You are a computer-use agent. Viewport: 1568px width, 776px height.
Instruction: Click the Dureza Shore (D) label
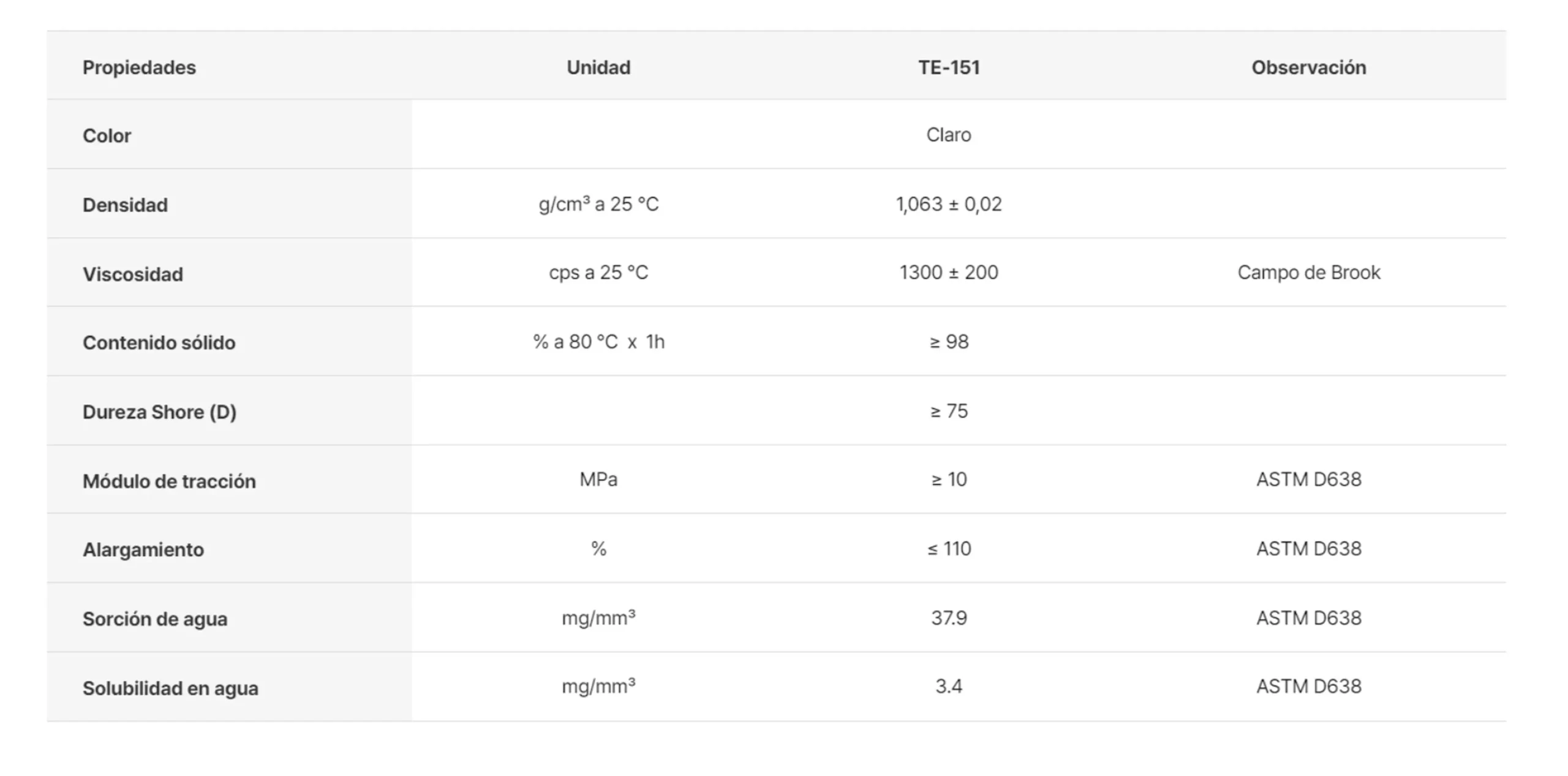click(x=159, y=412)
